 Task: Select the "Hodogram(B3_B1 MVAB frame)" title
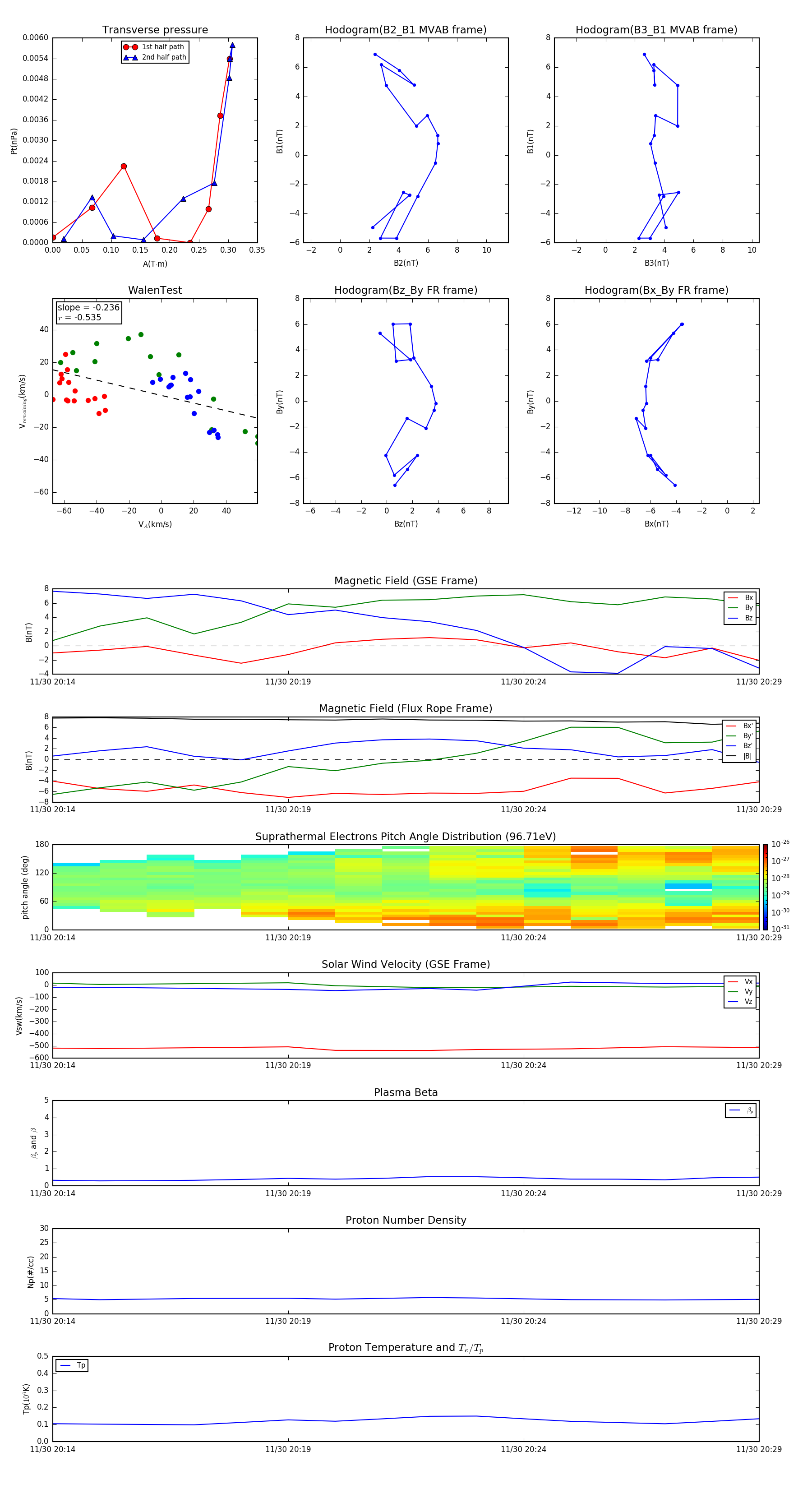[x=656, y=30]
